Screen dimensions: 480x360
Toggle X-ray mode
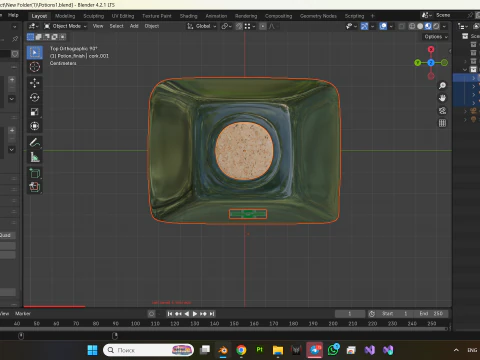[x=402, y=26]
